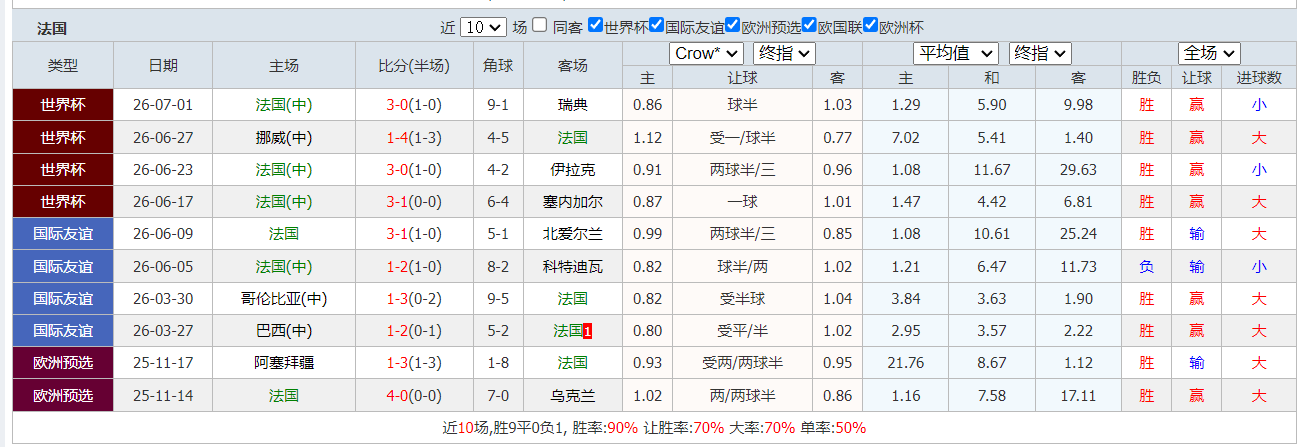Click away team 瑞典

[x=573, y=105]
